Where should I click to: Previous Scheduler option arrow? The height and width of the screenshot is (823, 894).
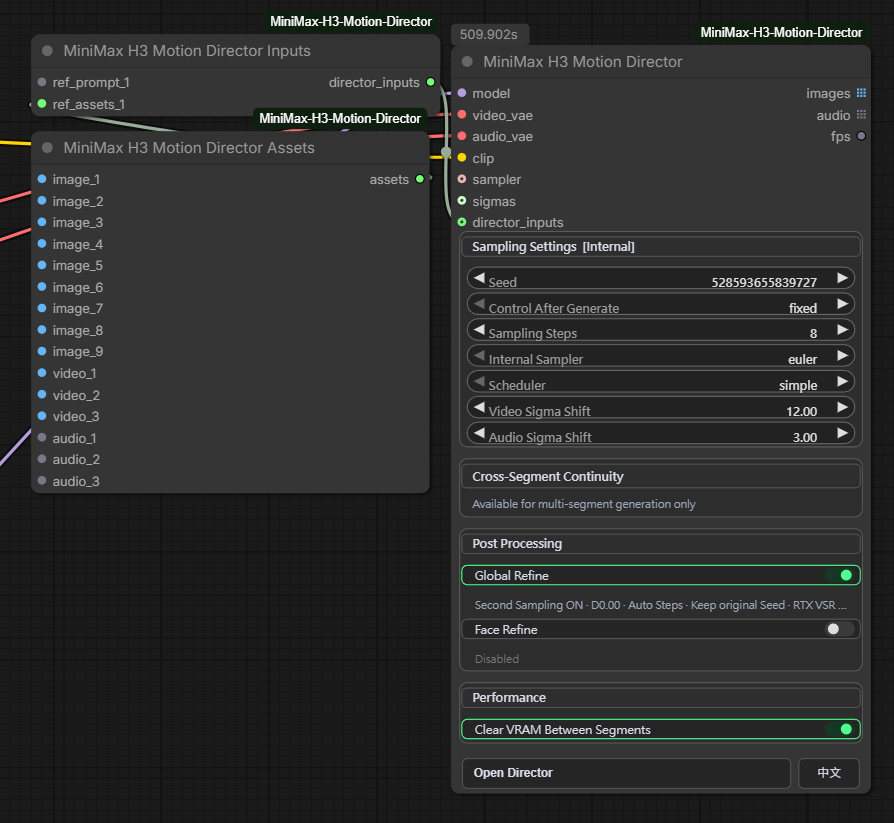479,382
